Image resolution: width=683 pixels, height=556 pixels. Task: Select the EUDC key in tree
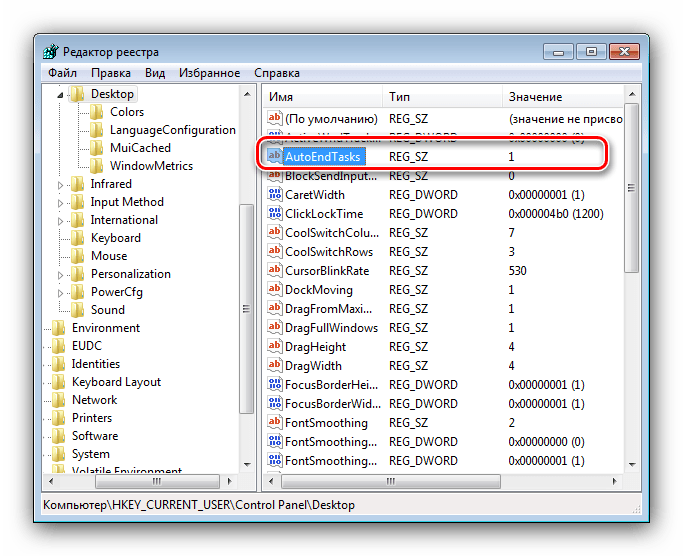click(x=87, y=346)
